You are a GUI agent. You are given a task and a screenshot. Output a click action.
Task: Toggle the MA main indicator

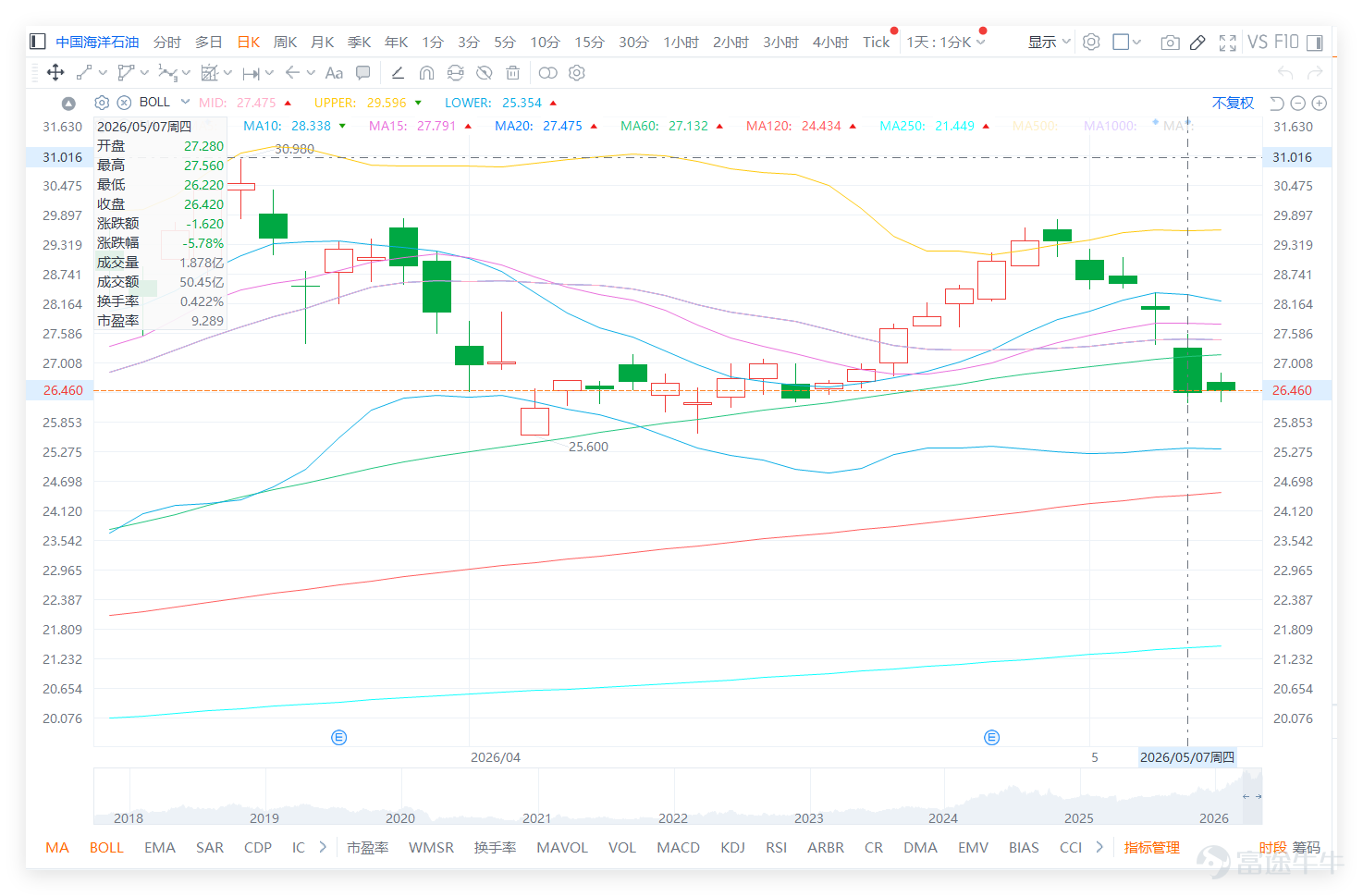pos(57,848)
